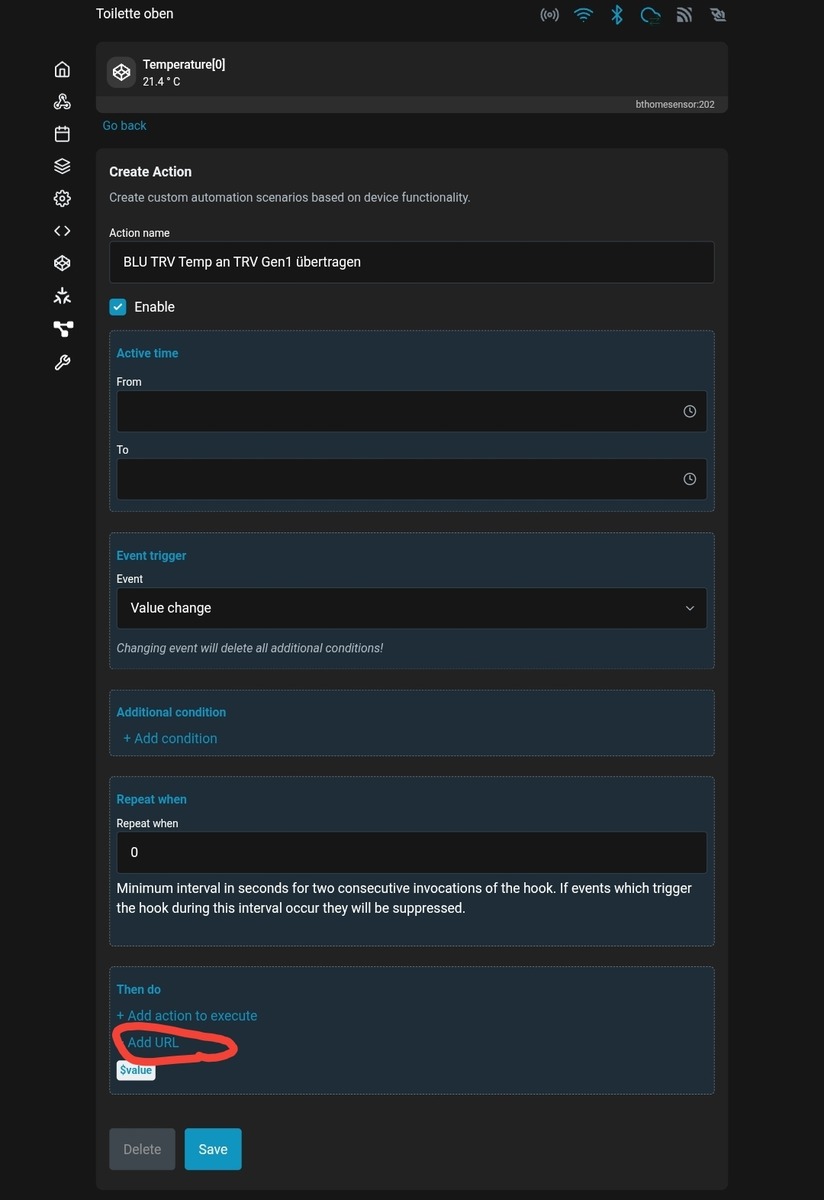Open the Home page in sidebar
Viewport: 824px width, 1200px height.
click(x=62, y=69)
